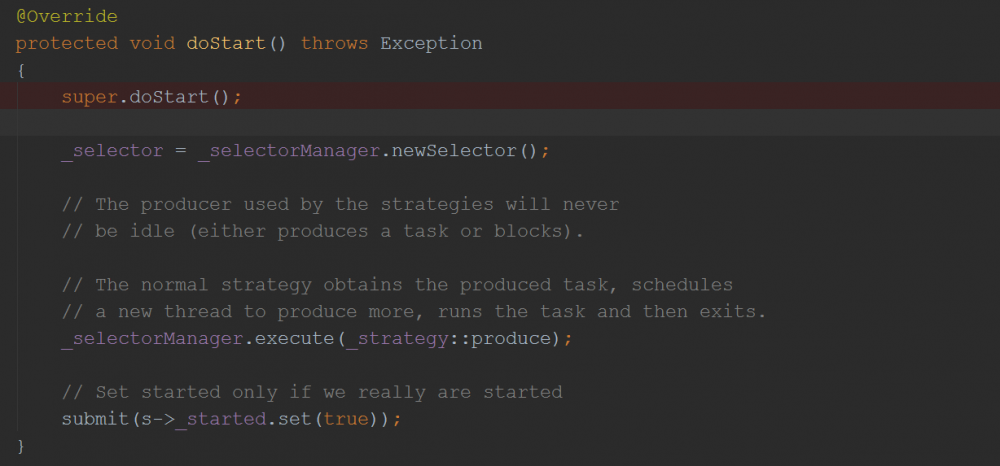1000x466 pixels.
Task: Click the void return type keyword
Action: point(152,44)
